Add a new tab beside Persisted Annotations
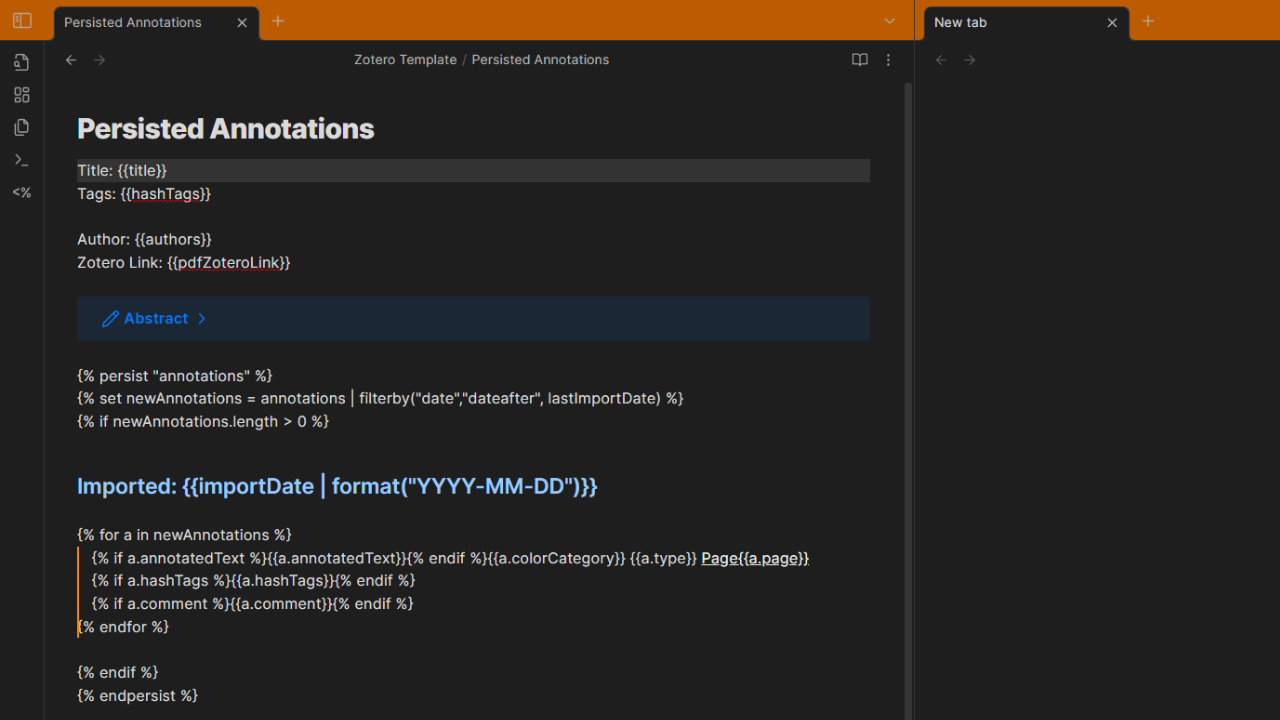This screenshot has height=720, width=1280. coord(278,21)
